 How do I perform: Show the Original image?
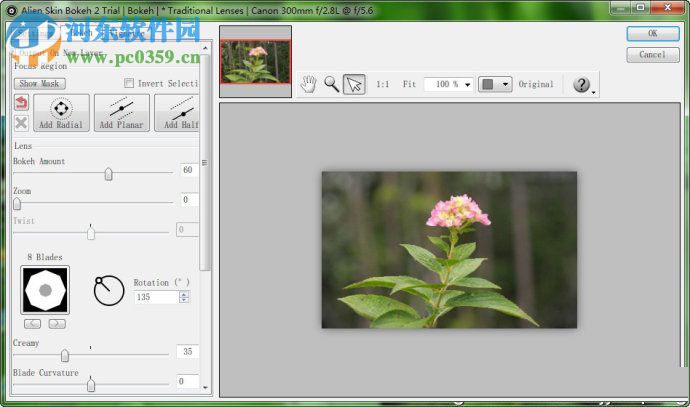point(536,84)
